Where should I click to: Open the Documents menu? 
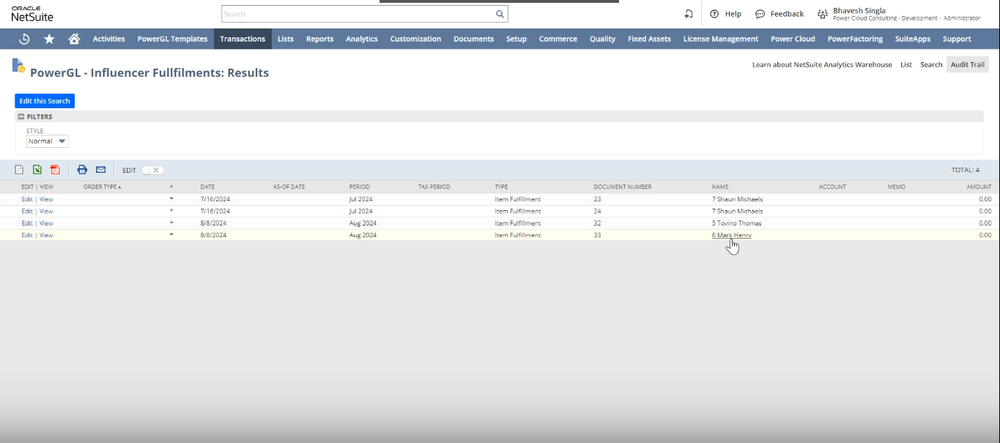click(x=473, y=39)
